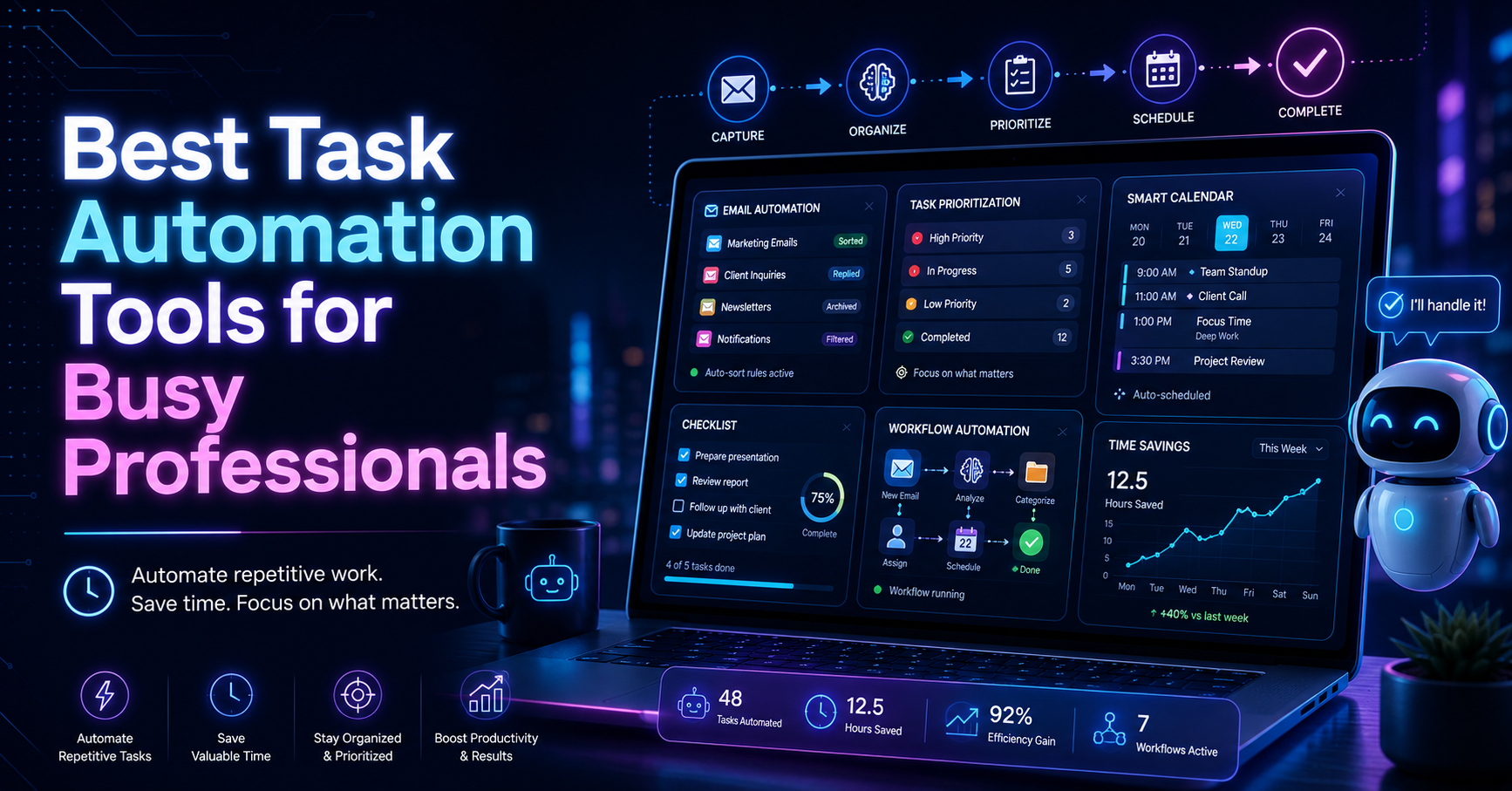The width and height of the screenshot is (1512, 791).
Task: Click the Replied status badge
Action: [x=846, y=274]
